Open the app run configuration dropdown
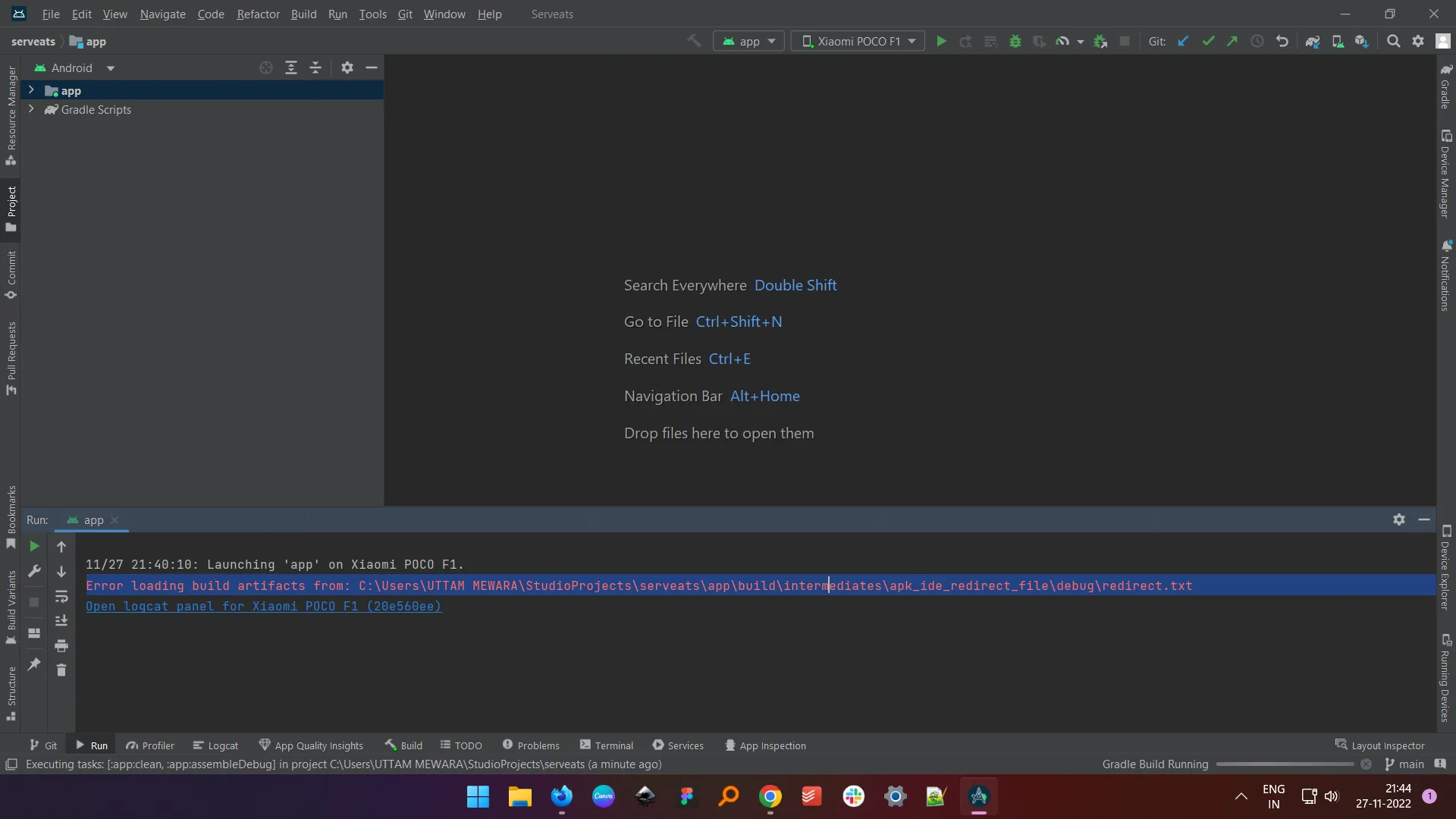1456x819 pixels. coord(748,42)
